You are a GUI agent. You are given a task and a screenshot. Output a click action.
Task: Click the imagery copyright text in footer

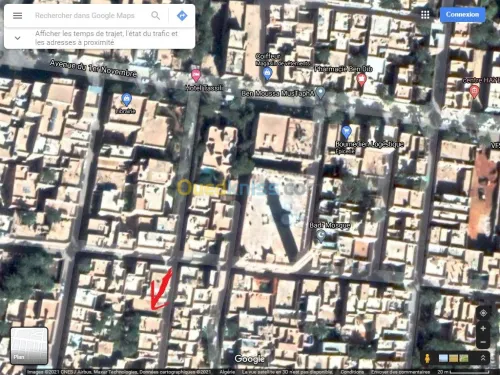pos(119,372)
